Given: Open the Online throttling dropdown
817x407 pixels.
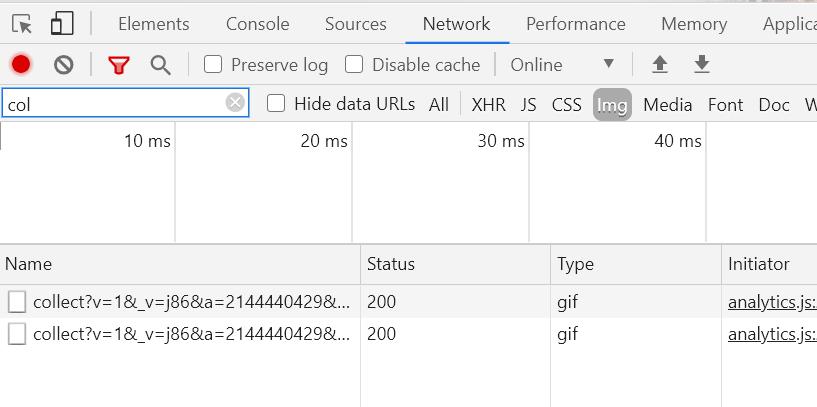Looking at the screenshot, I should (x=562, y=65).
